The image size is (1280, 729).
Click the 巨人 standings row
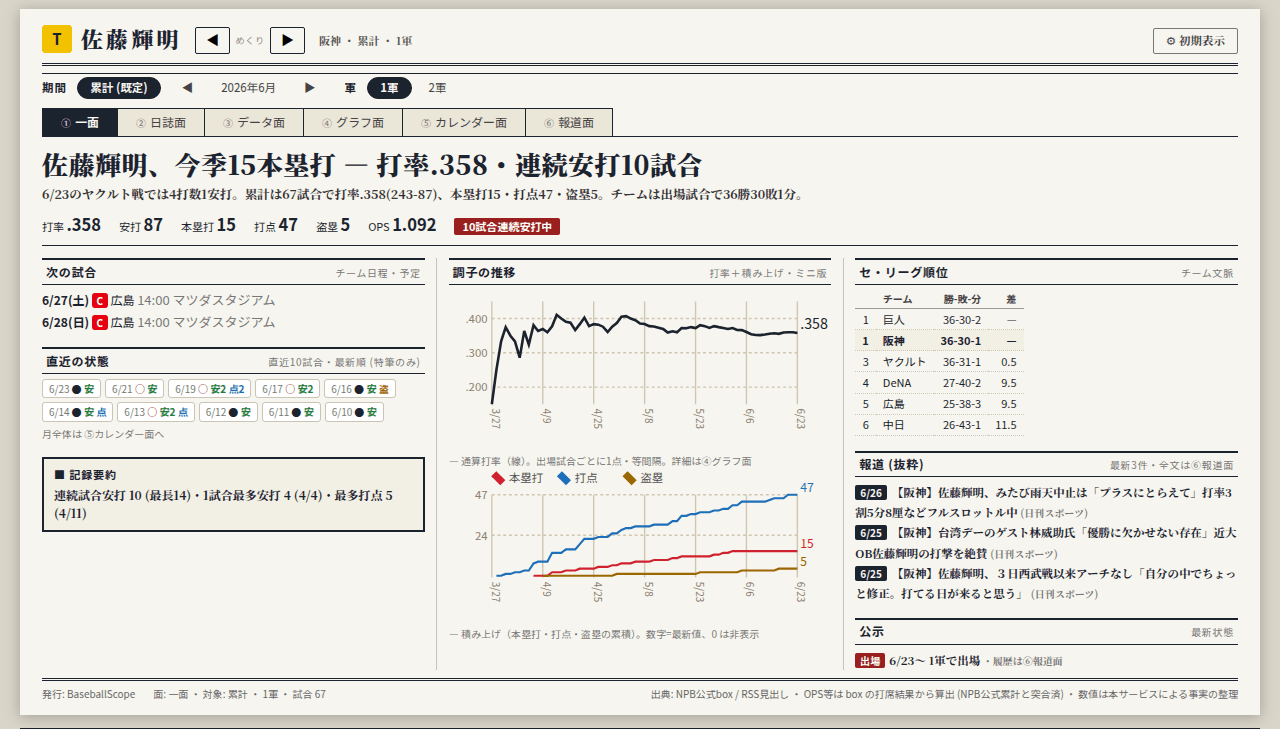939,320
